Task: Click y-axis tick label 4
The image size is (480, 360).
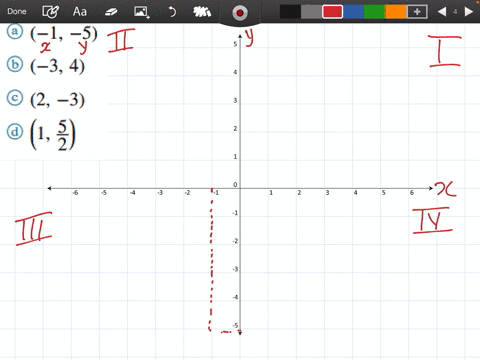Action: (x=235, y=72)
